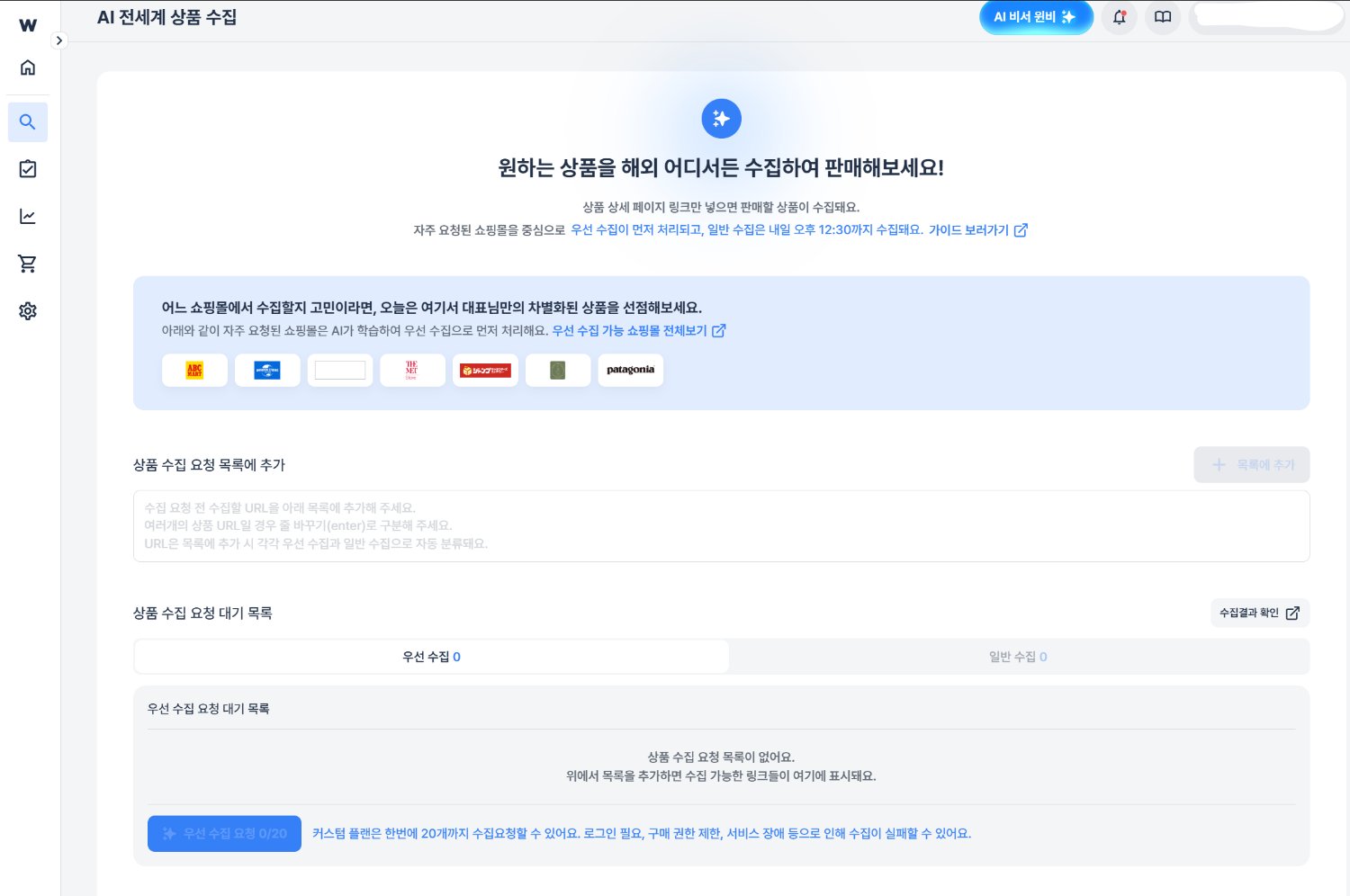This screenshot has height=896, width=1350.
Task: Select the Patagonia shop logo
Action: [630, 371]
